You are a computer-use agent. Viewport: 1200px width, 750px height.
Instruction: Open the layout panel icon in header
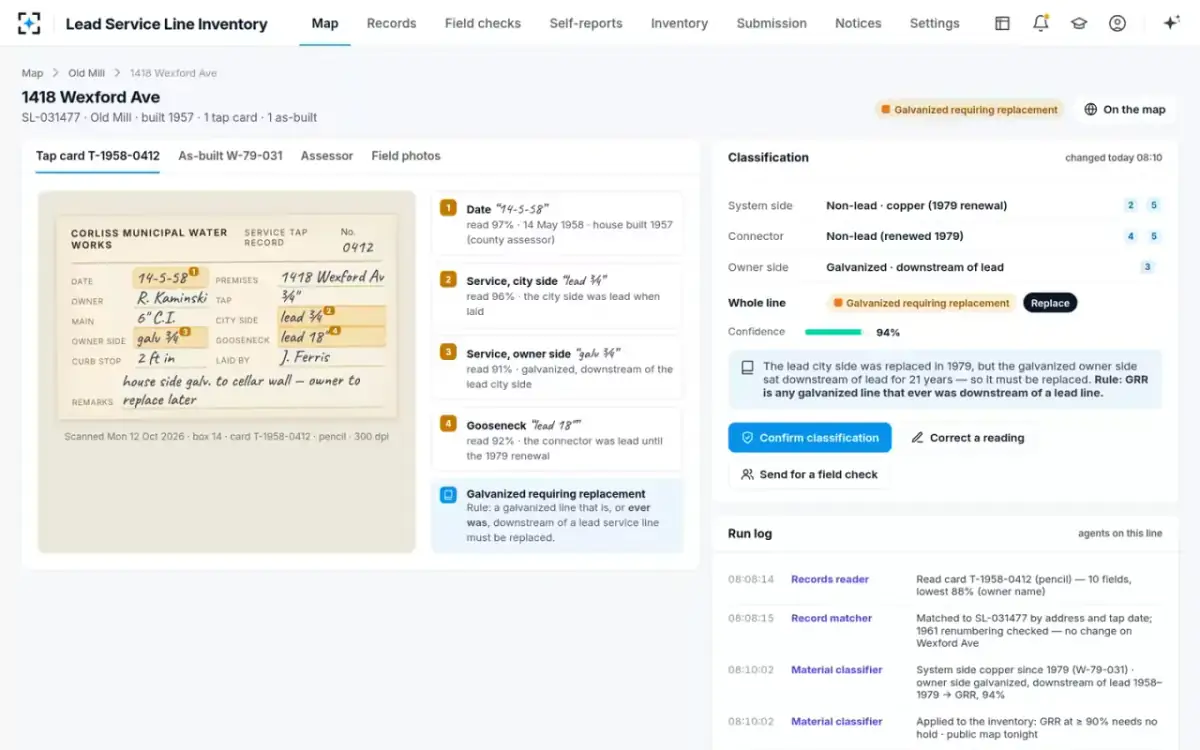(1002, 23)
